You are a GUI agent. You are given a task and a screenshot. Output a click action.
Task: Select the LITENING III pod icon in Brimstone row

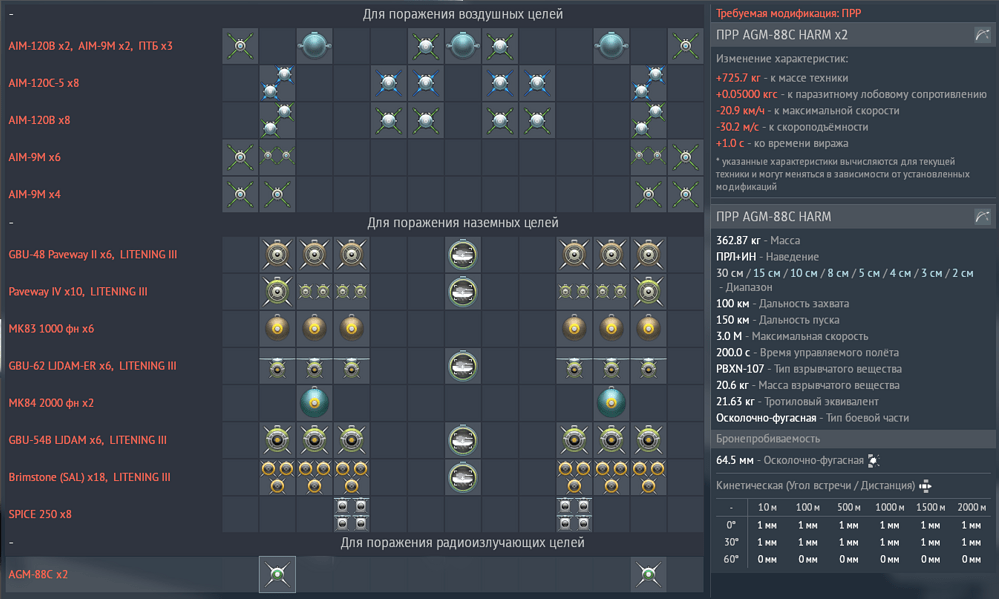click(463, 477)
